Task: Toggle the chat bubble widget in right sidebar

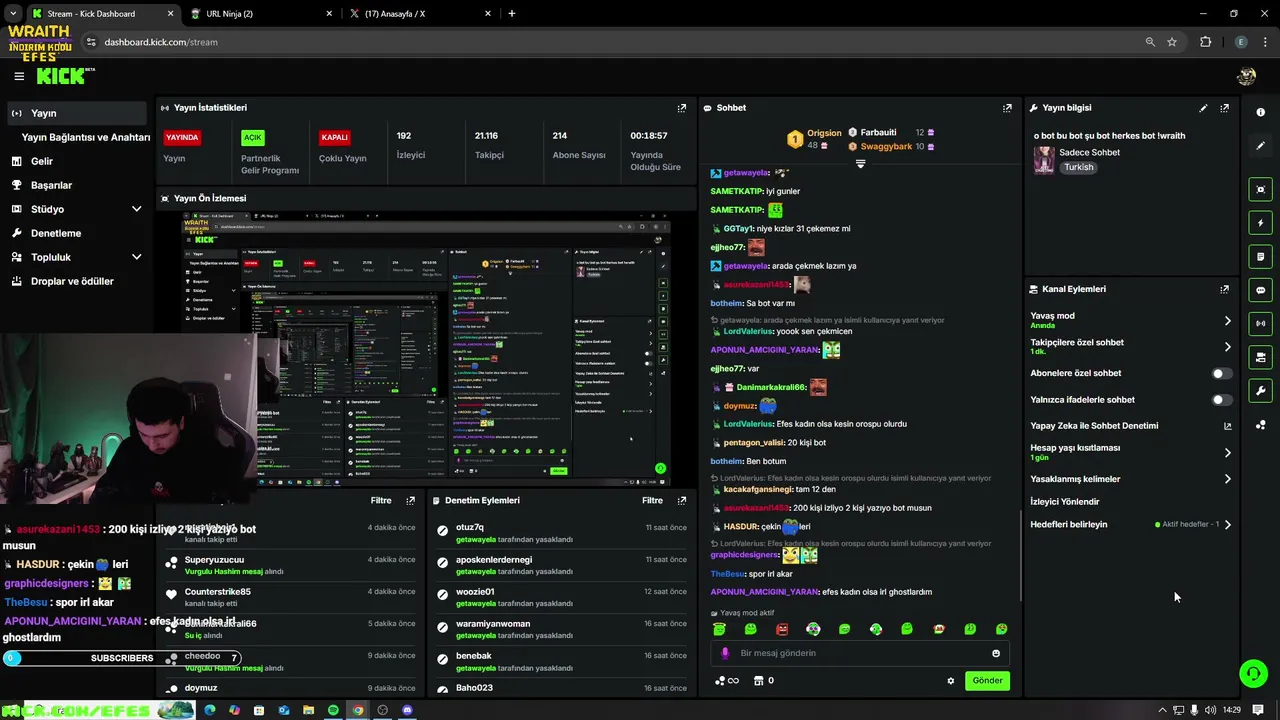Action: (x=1260, y=290)
